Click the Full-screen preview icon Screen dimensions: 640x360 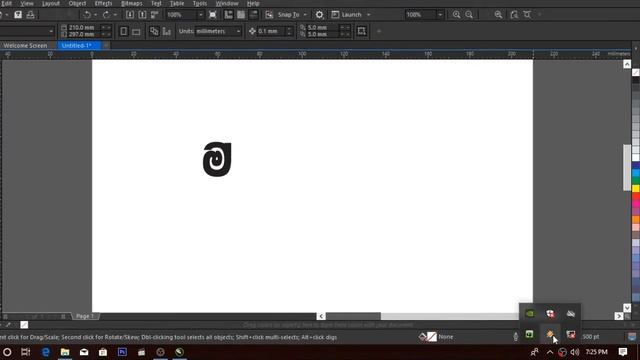[213, 15]
